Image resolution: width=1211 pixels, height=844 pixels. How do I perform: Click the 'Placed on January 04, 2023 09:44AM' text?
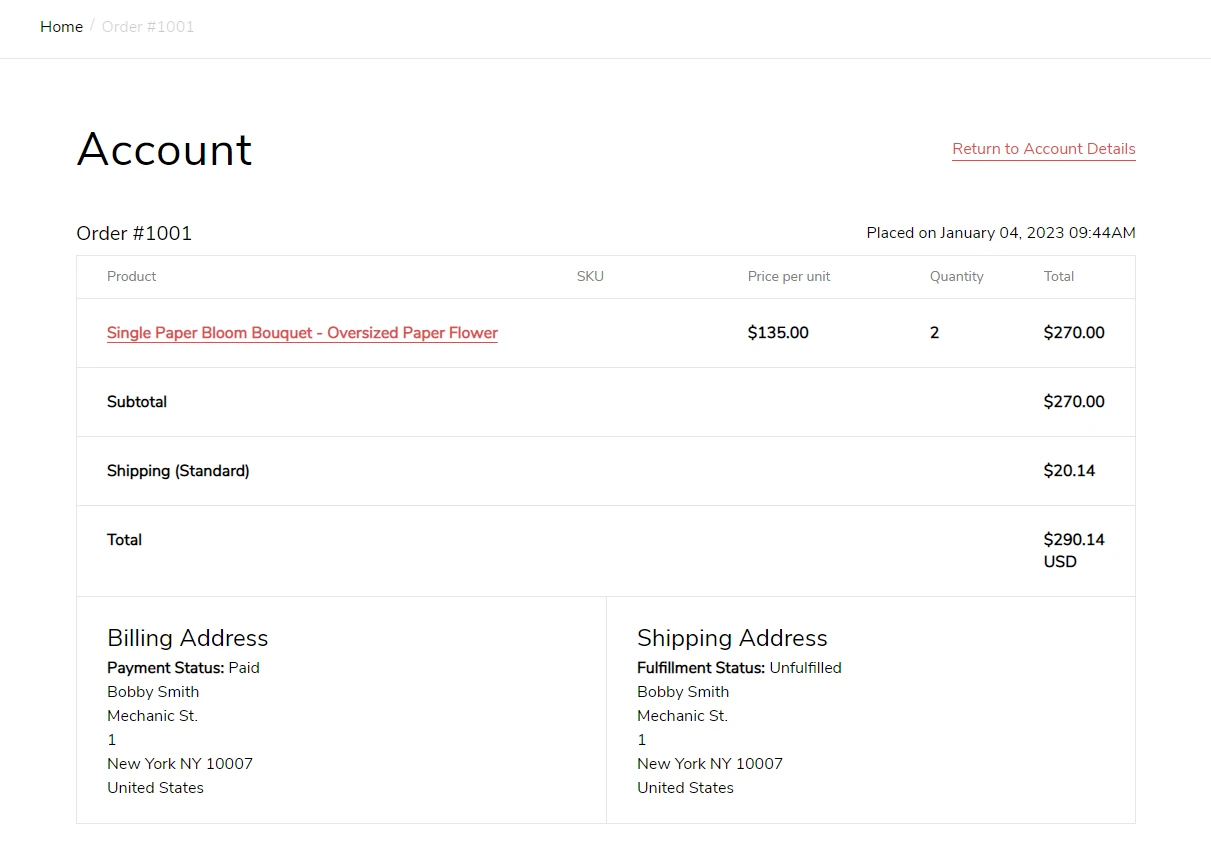pyautogui.click(x=1001, y=233)
